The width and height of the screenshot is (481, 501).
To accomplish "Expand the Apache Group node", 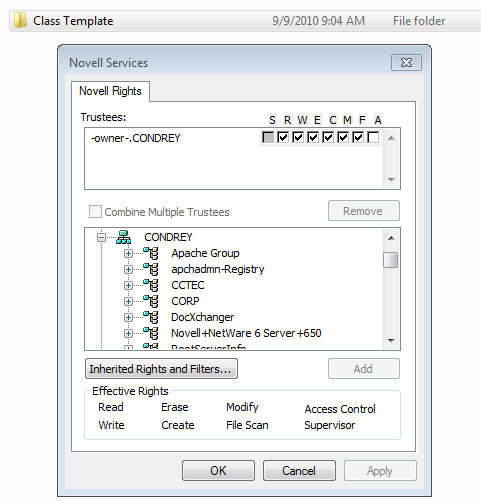I will click(x=128, y=254).
